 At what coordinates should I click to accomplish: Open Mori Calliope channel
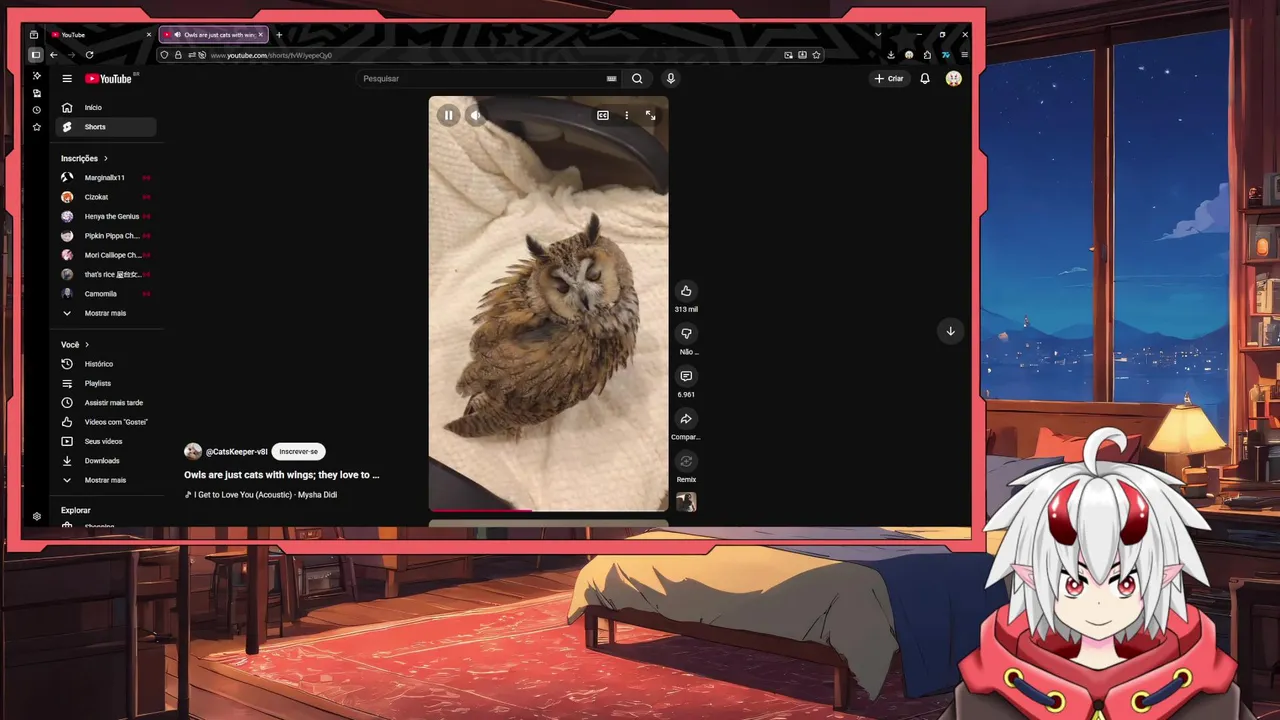point(106,255)
